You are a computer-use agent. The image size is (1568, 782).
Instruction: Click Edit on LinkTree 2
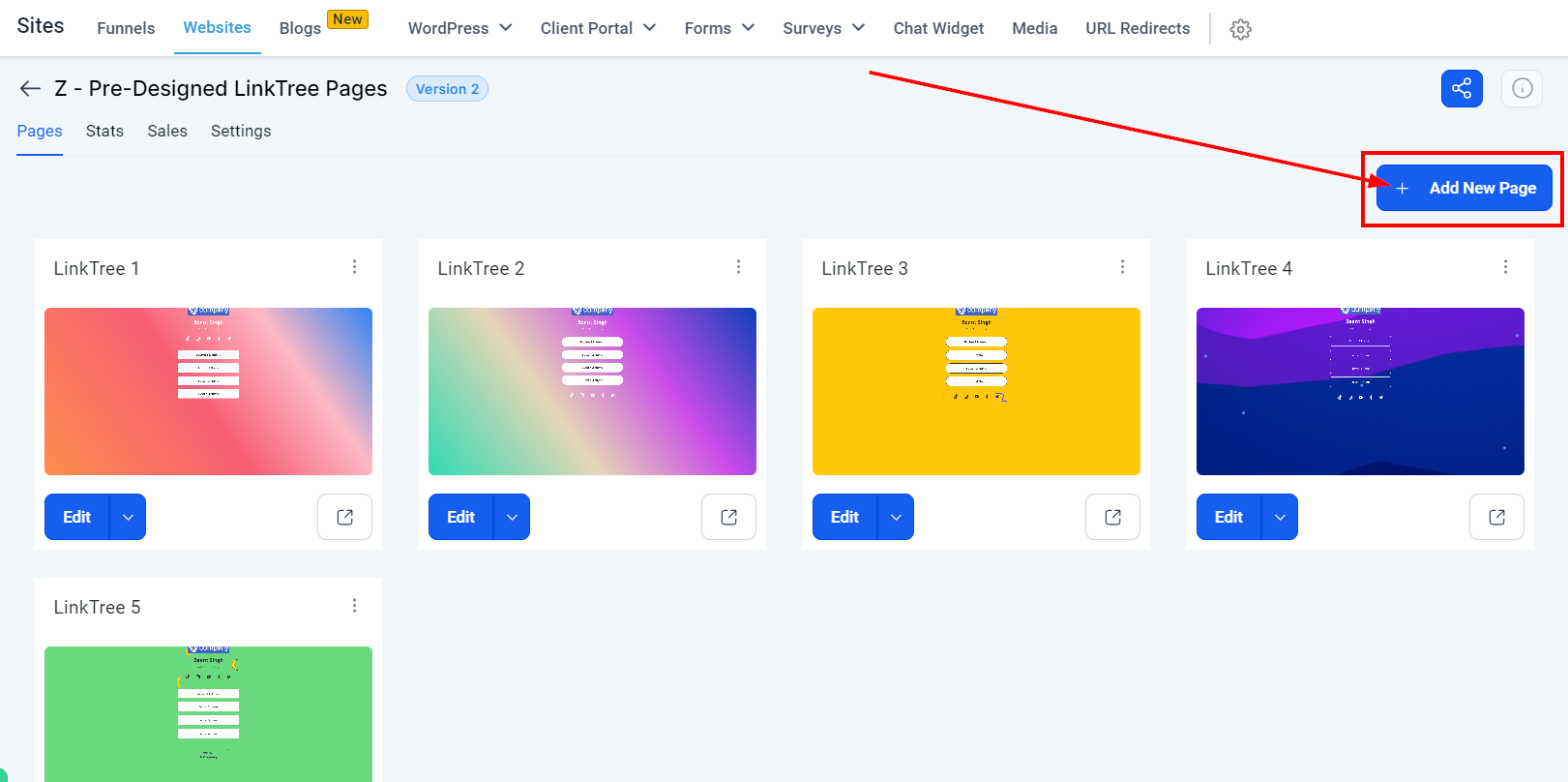click(x=460, y=517)
